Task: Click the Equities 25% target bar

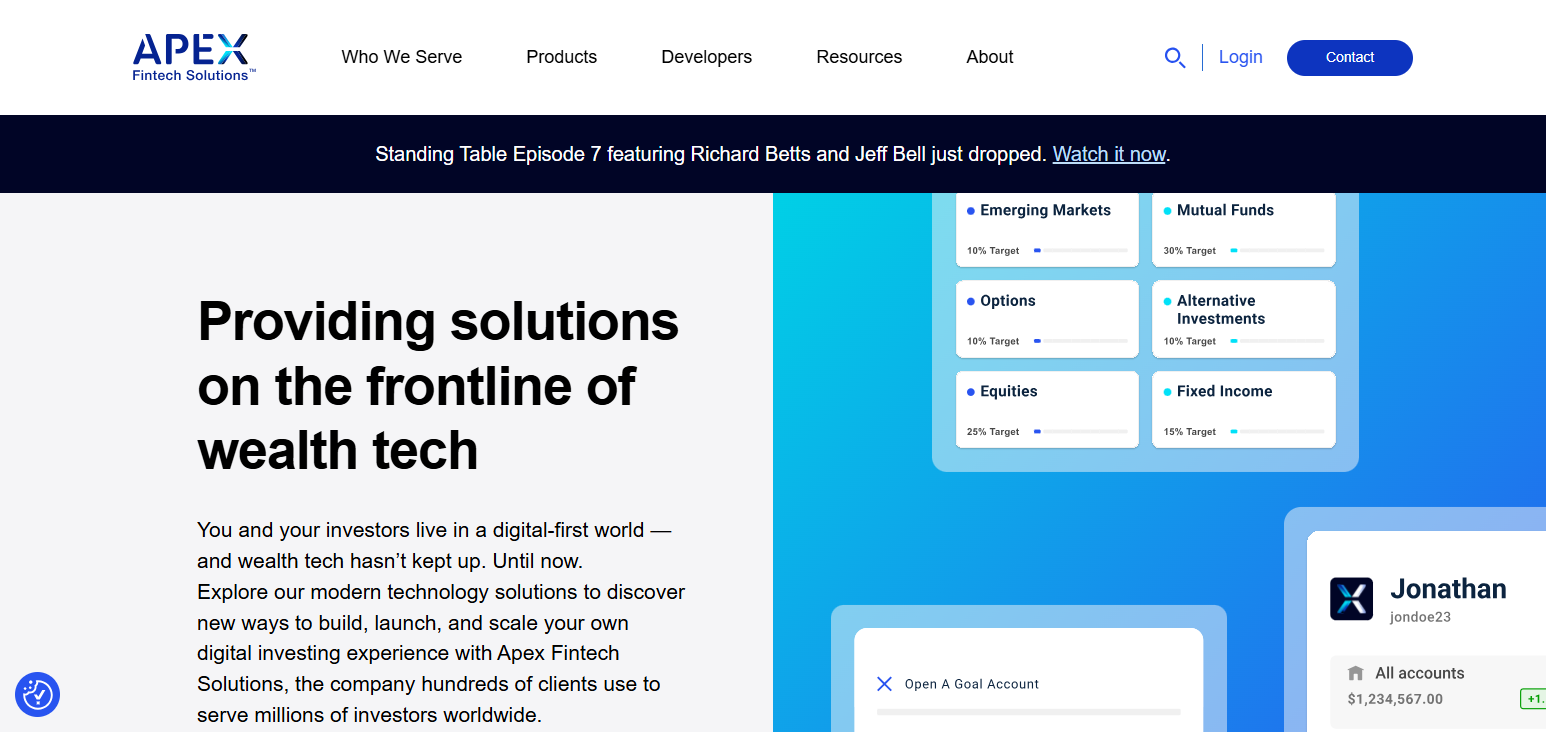Action: pos(1081,431)
